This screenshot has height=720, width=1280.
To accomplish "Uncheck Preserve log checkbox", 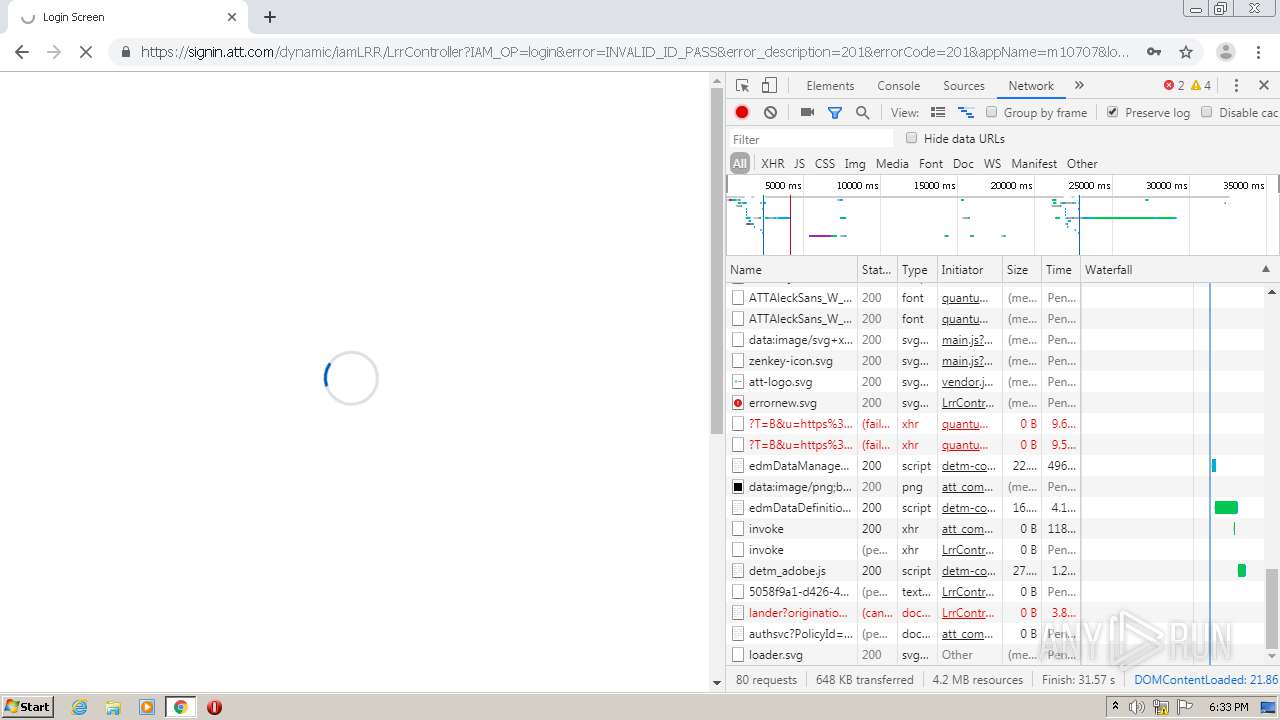I will pos(1112,112).
